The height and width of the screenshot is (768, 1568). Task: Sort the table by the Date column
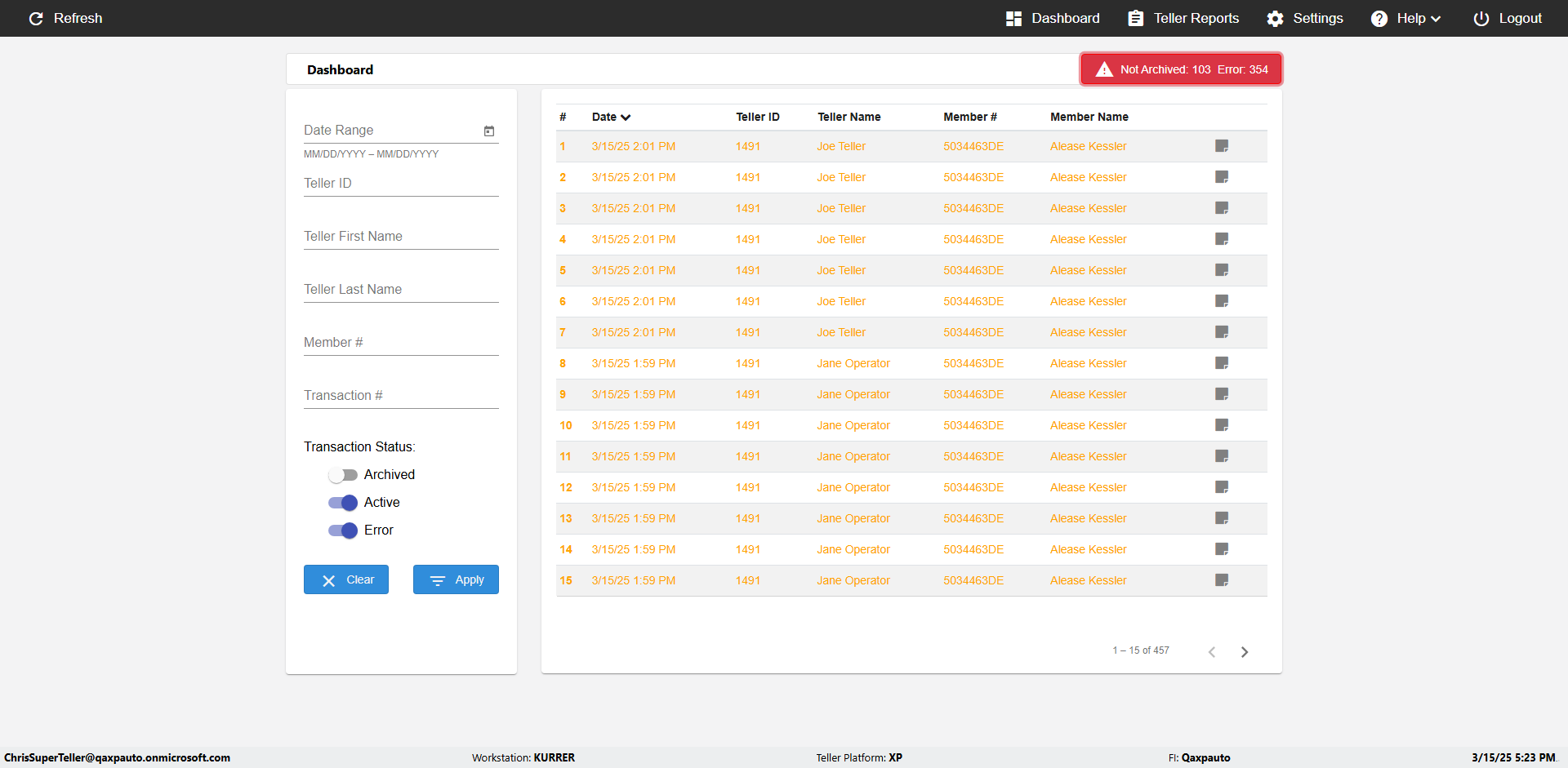click(611, 117)
